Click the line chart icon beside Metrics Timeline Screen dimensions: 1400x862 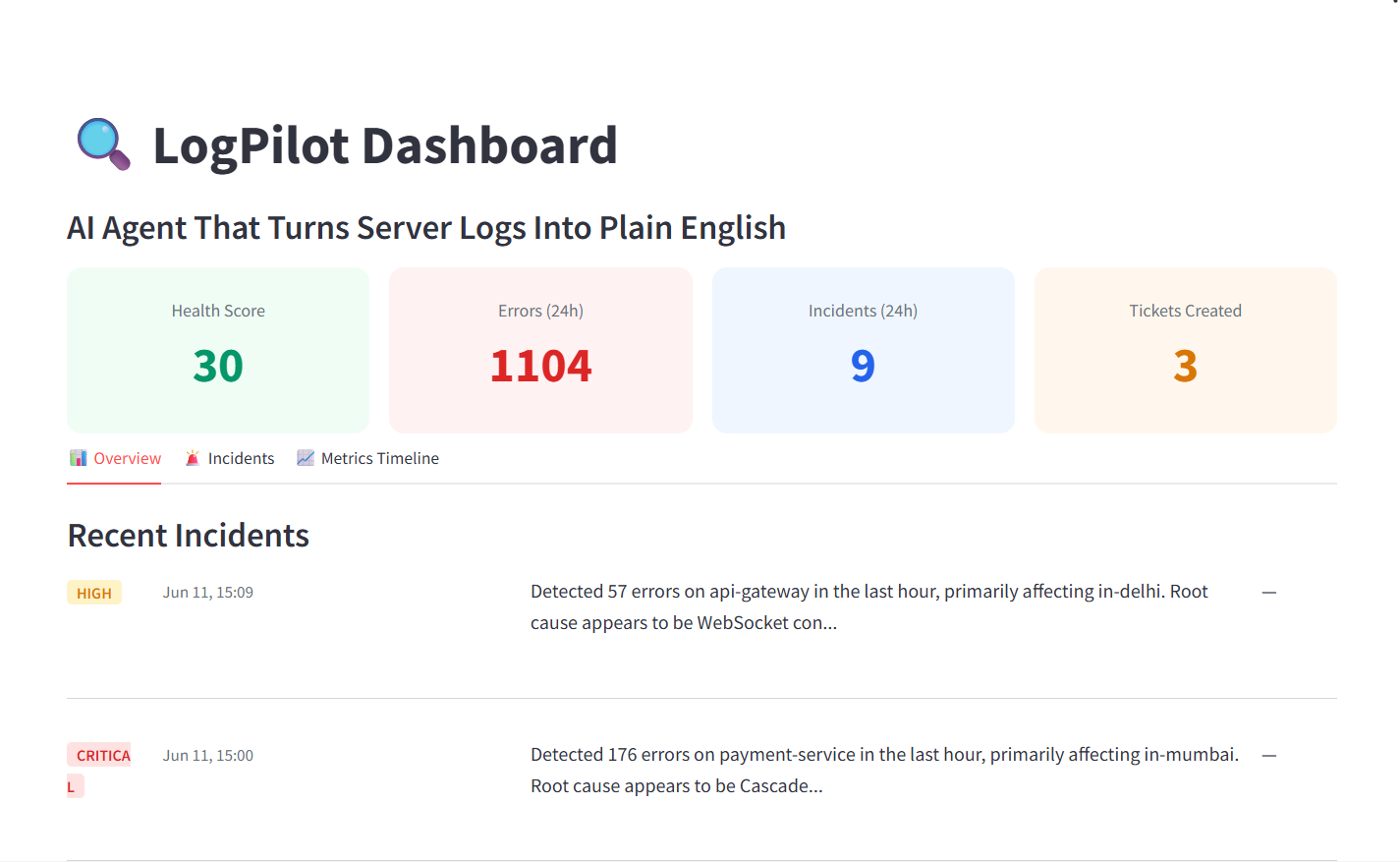pos(306,458)
